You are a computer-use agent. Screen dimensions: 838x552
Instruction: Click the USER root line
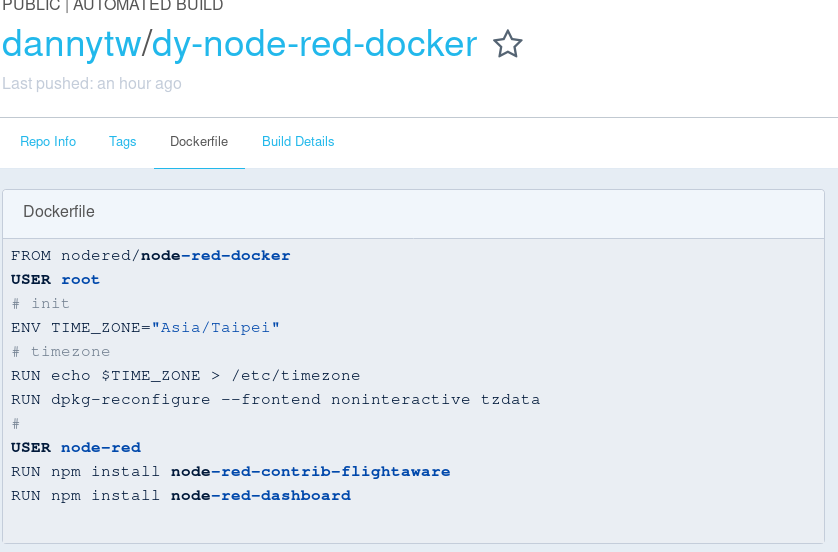(x=56, y=280)
